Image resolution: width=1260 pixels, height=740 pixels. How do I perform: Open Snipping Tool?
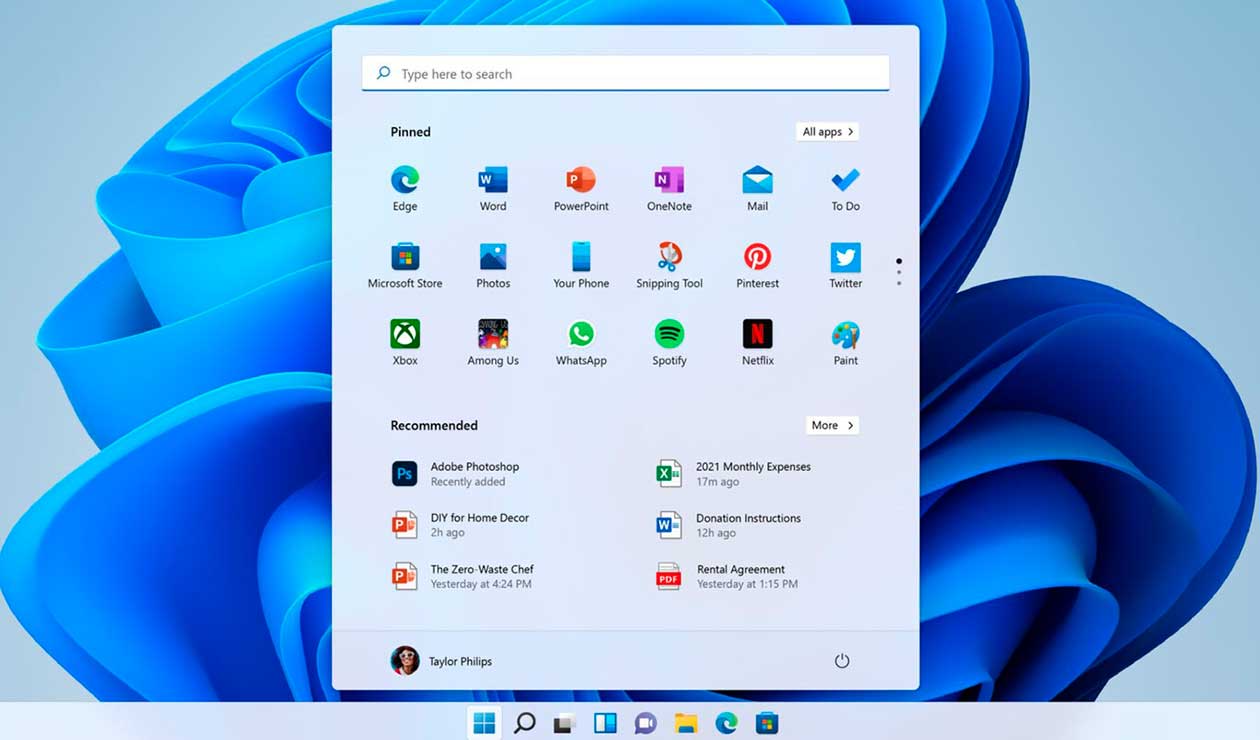tap(669, 266)
